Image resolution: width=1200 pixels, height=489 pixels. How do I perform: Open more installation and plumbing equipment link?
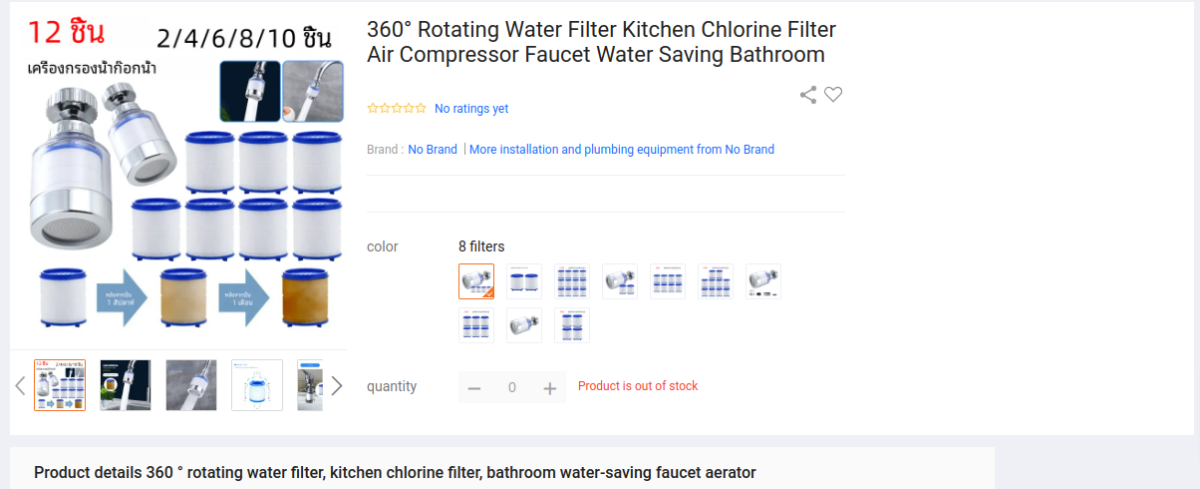(622, 149)
